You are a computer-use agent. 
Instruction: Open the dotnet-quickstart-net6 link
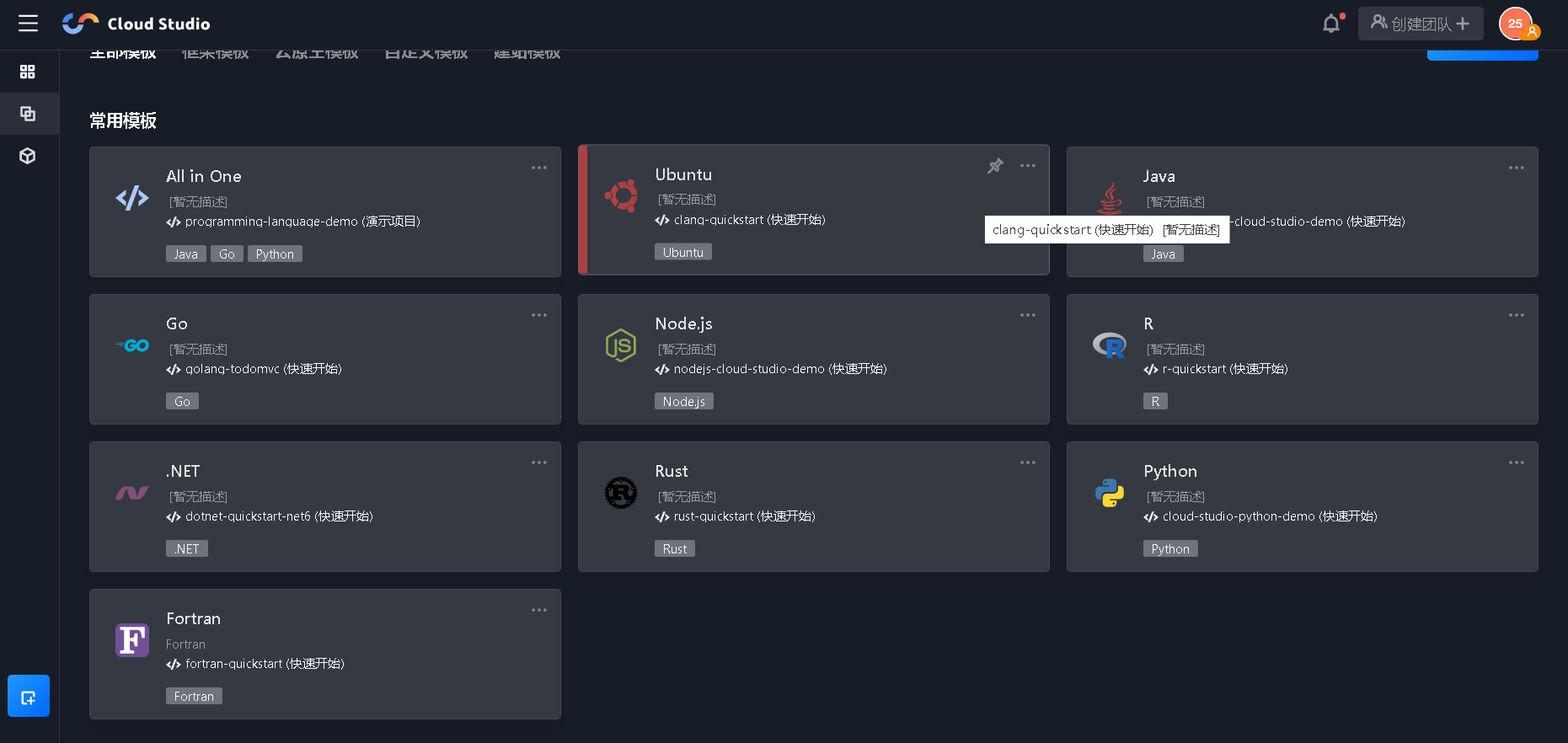[270, 516]
